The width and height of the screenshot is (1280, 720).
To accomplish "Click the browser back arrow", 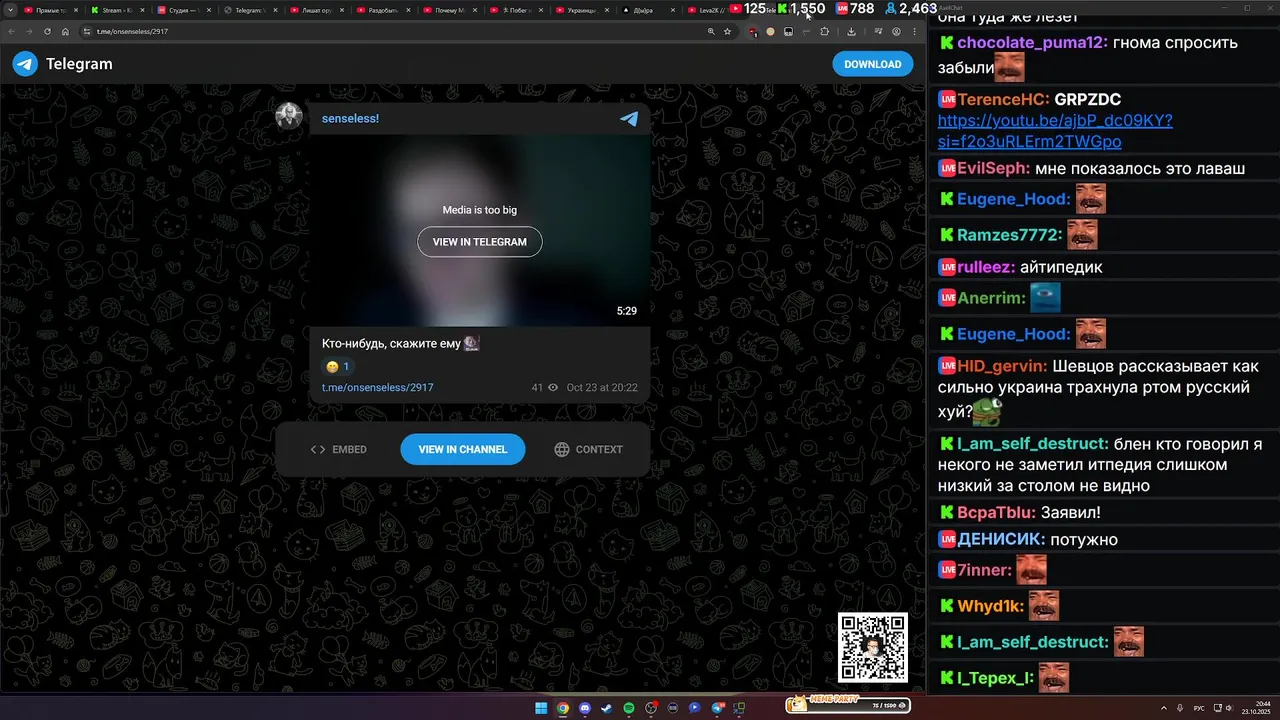I will click(x=12, y=31).
